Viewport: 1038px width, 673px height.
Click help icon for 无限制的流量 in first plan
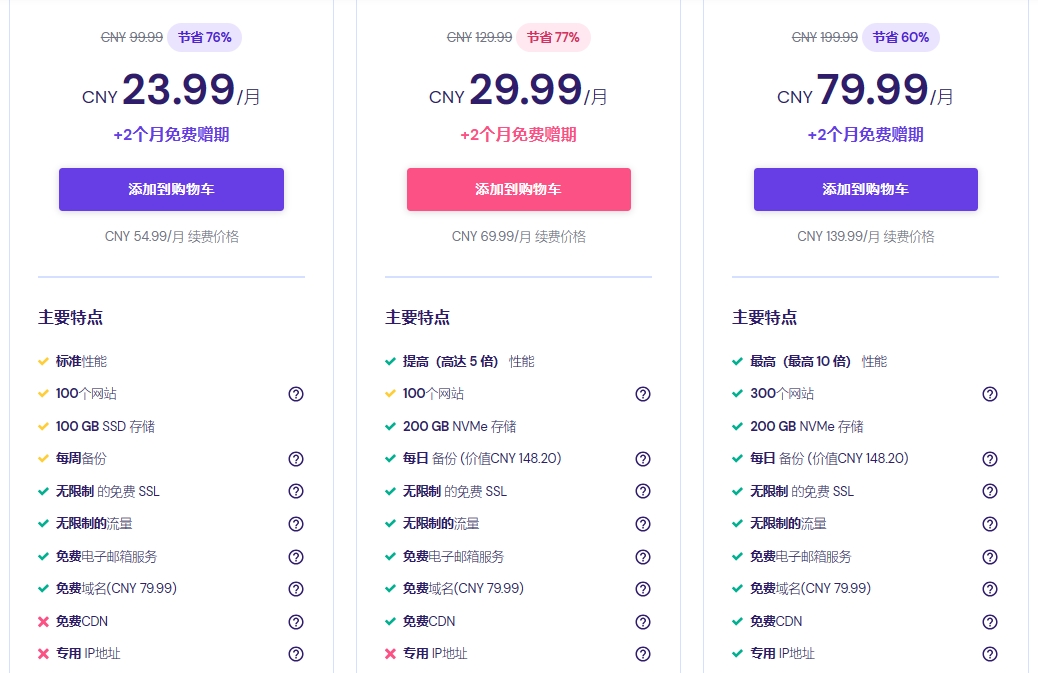tap(296, 524)
